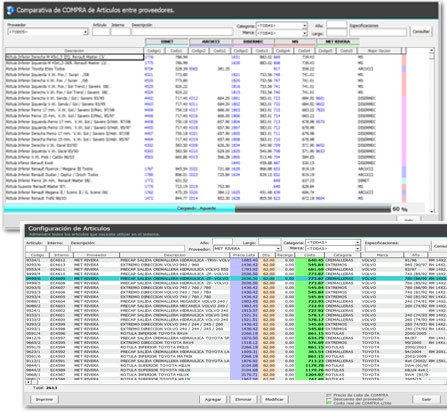Select row ROTULA INFERIOR TOYOTA RAV4
Image resolution: width=447 pixels, height=412 pixels.
(x=236, y=333)
